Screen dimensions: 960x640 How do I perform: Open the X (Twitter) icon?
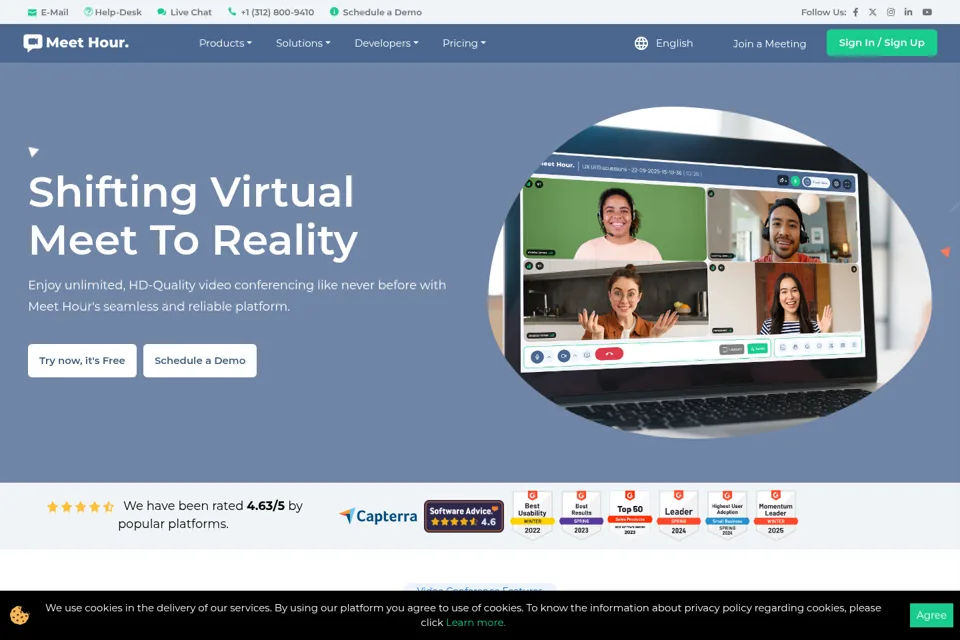tap(872, 12)
